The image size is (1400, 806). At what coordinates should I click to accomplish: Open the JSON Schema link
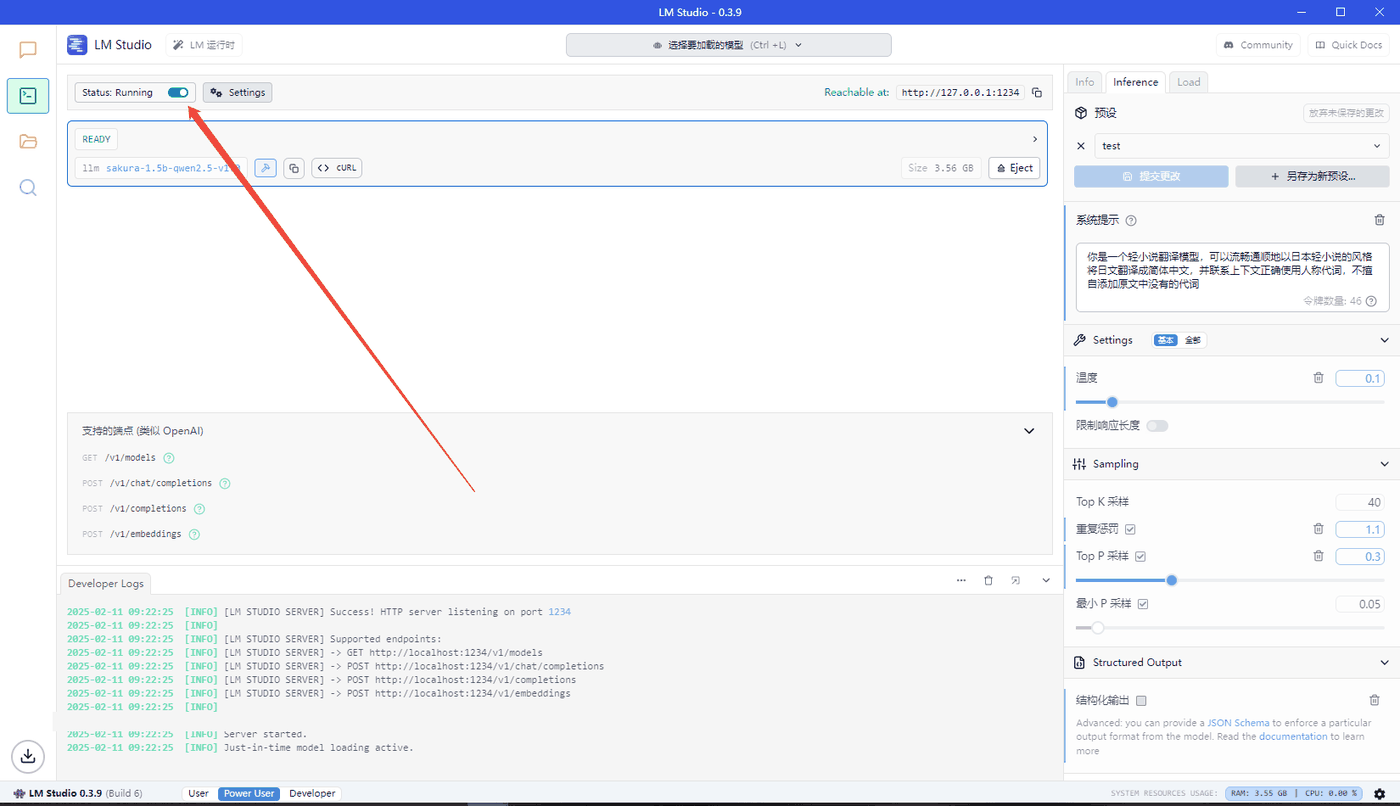[x=1238, y=723]
